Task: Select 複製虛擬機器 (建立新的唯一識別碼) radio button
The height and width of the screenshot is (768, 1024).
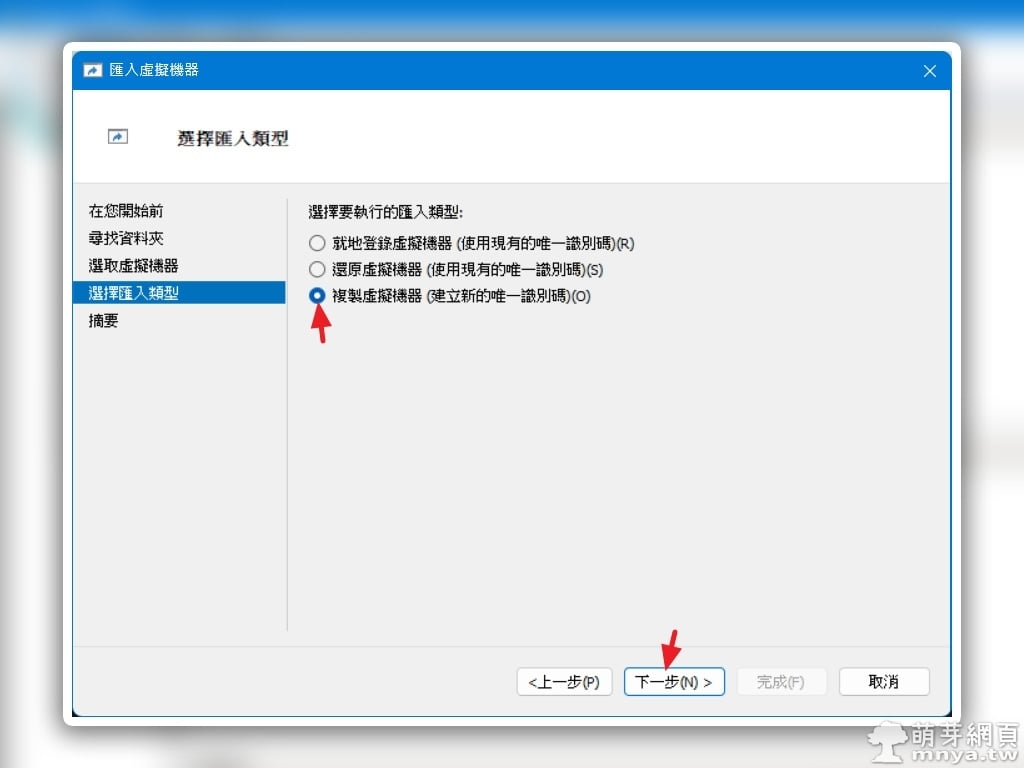Action: (317, 296)
